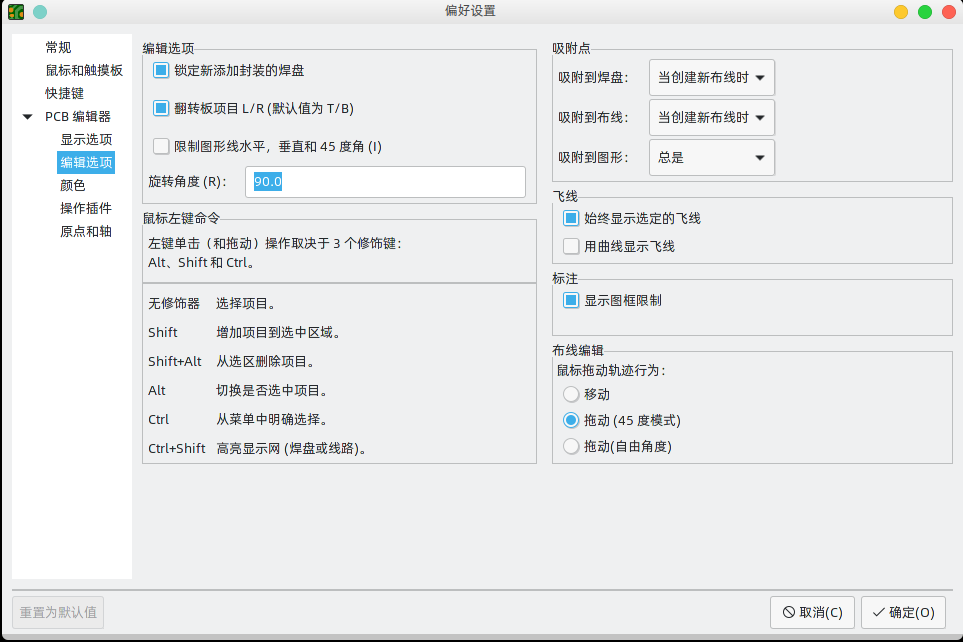Open the 吸附到图形 dropdown

[x=711, y=157]
